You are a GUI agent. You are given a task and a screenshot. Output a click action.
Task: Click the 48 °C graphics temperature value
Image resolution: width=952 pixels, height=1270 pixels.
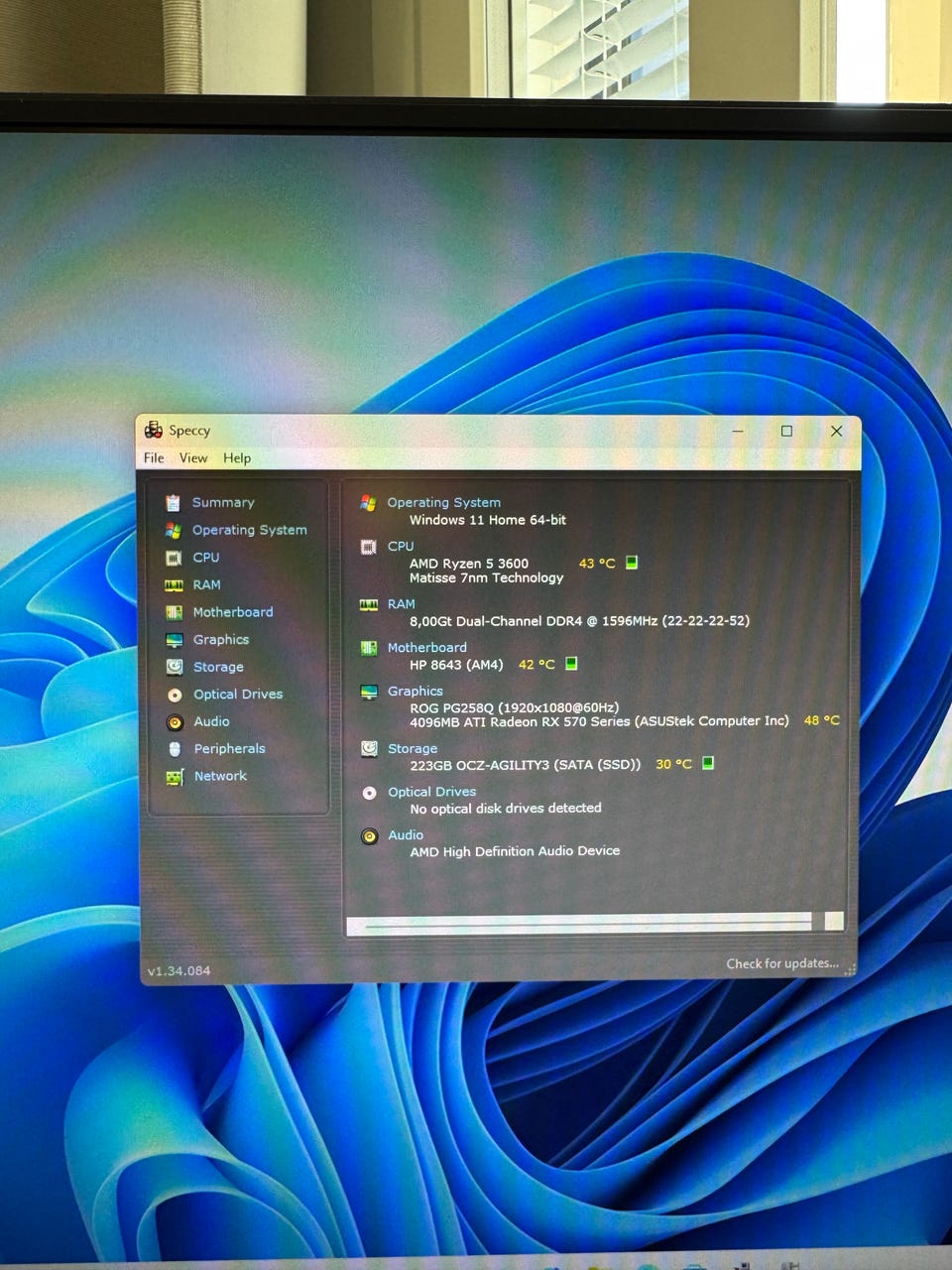821,720
